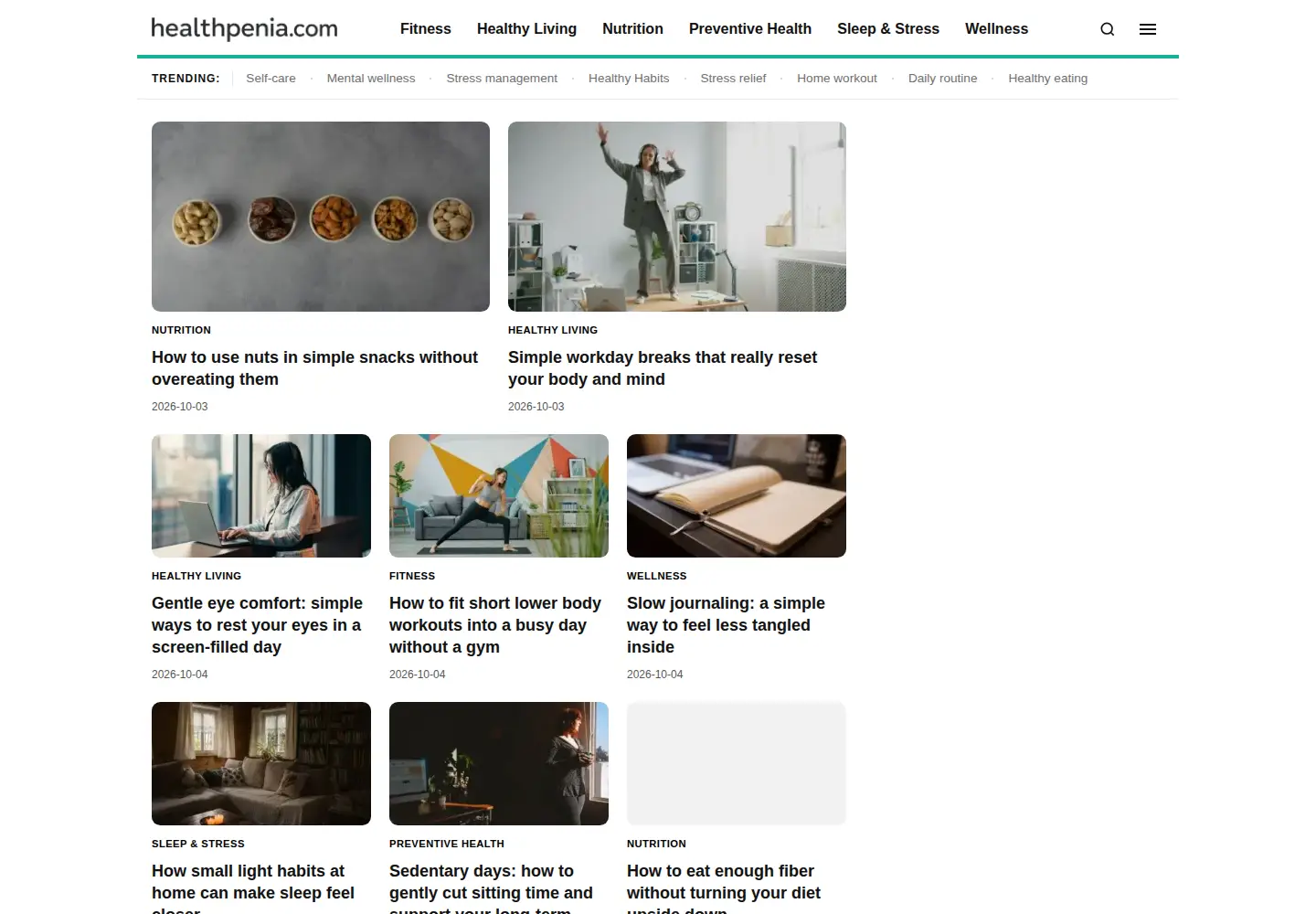Open the home lunge workout image
Screen dimensions: 1316x914
click(499, 496)
